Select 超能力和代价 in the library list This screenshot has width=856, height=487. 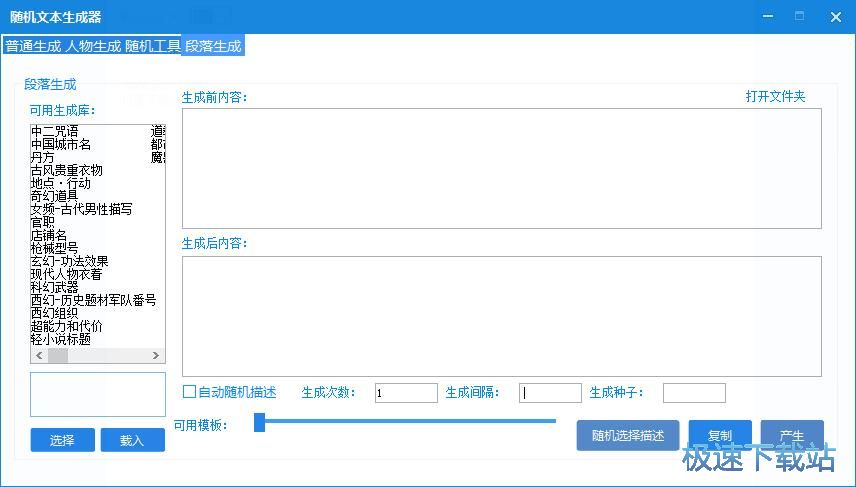[67, 326]
